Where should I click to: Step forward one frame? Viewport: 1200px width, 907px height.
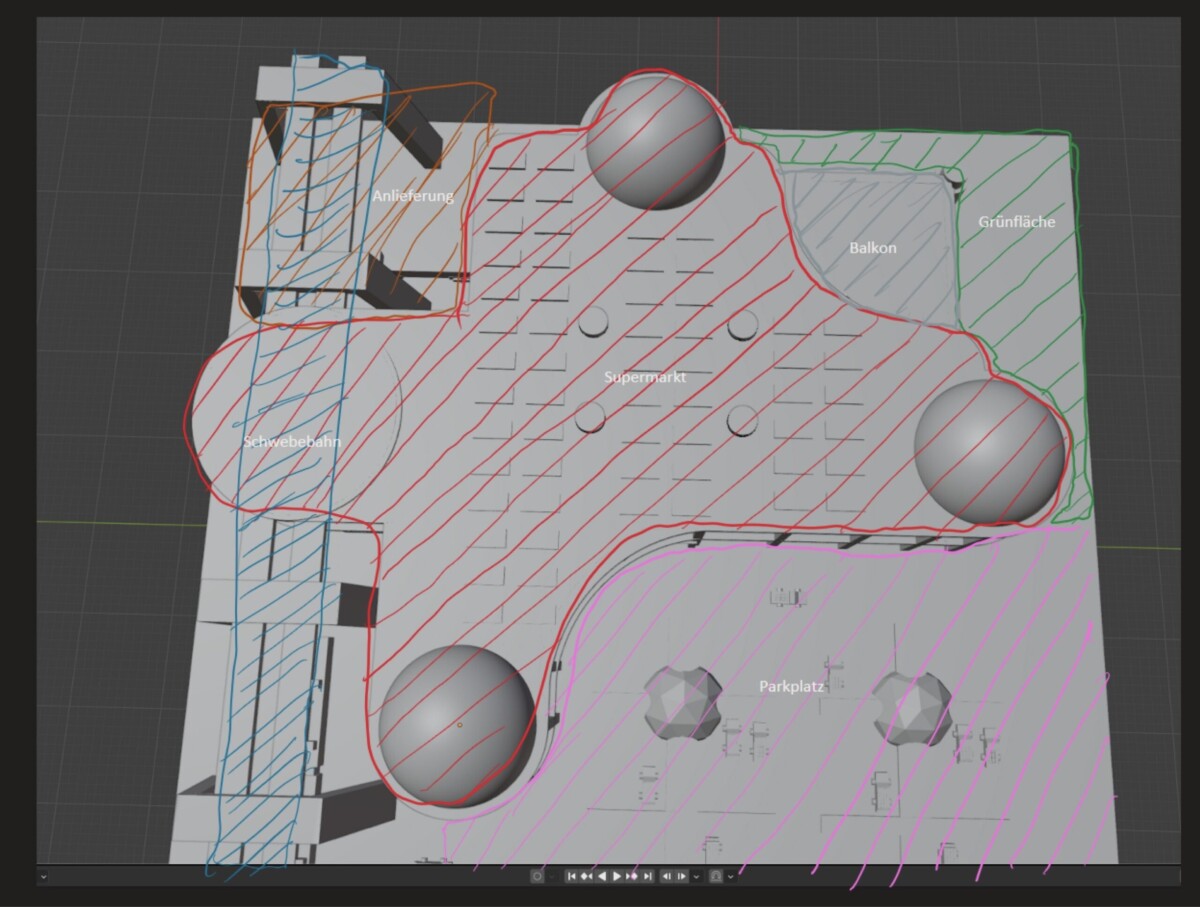(x=682, y=876)
